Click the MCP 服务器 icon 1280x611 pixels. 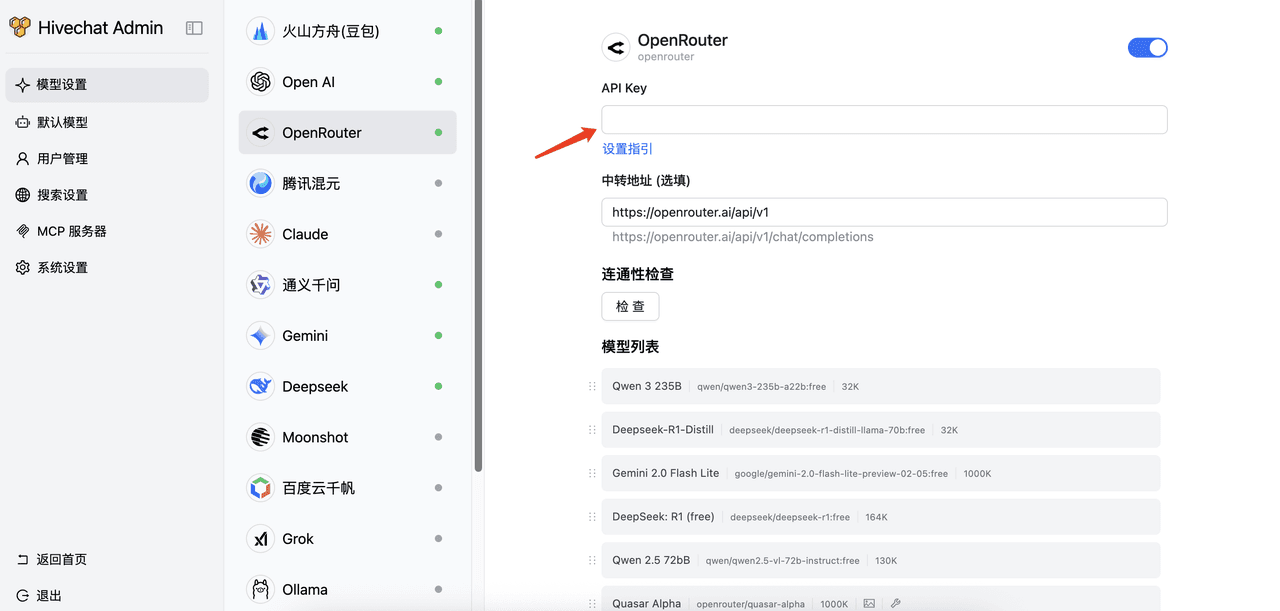tap(22, 231)
